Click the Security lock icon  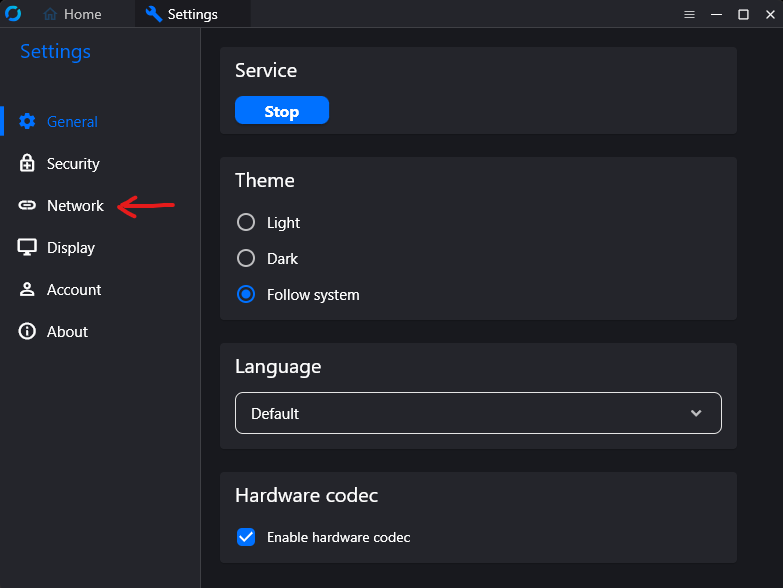pyautogui.click(x=27, y=163)
